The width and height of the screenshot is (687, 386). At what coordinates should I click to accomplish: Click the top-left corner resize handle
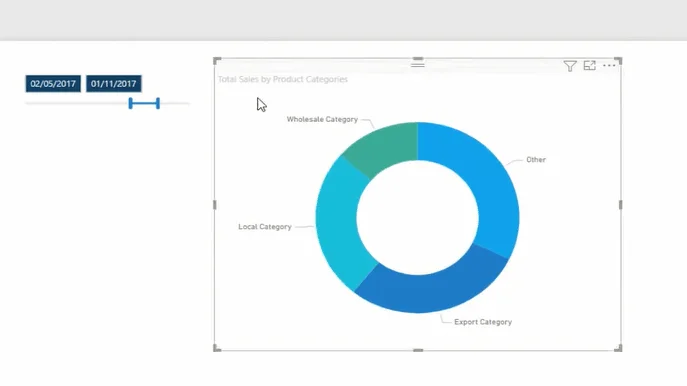coord(216,60)
